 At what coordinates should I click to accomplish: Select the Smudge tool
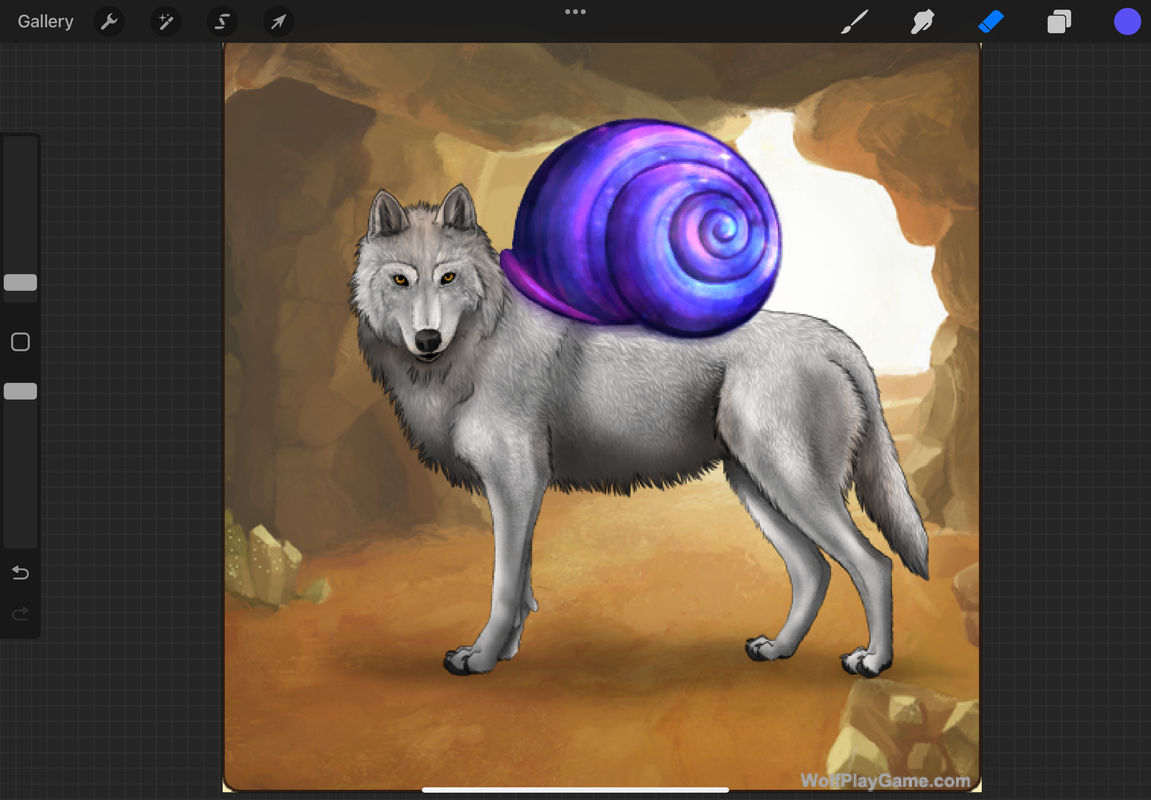click(x=923, y=21)
